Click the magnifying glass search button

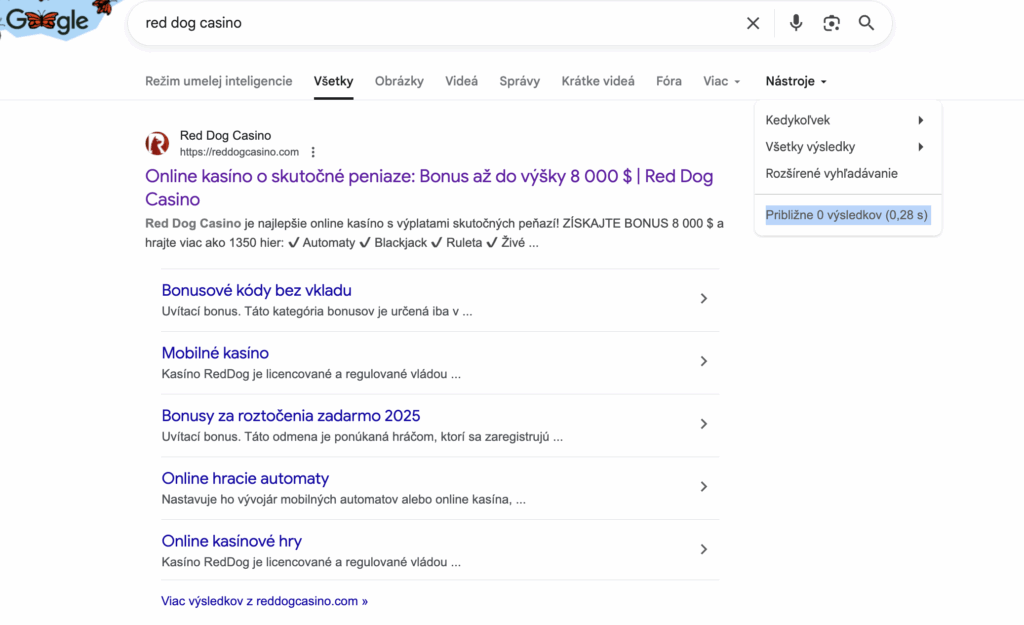click(867, 23)
